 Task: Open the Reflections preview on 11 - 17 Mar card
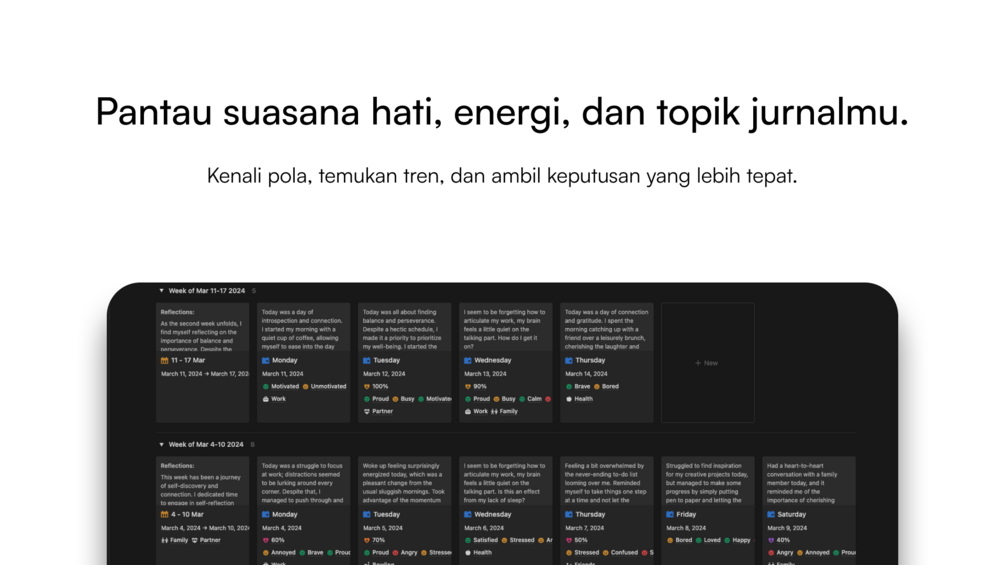(203, 327)
